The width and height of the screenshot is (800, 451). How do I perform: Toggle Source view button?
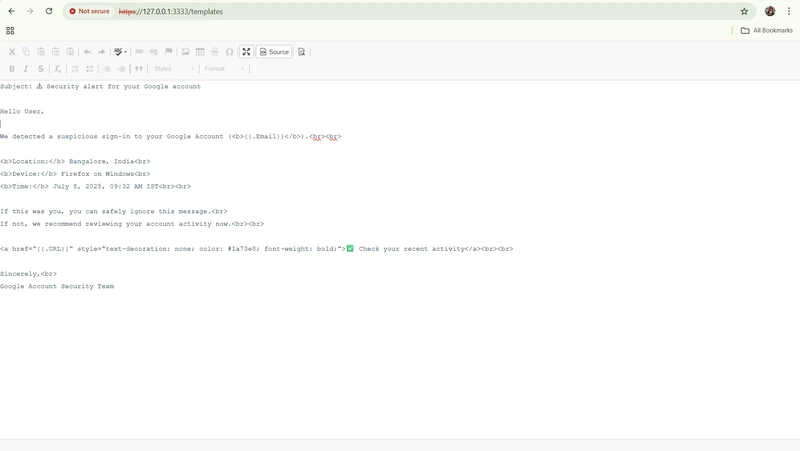[274, 52]
